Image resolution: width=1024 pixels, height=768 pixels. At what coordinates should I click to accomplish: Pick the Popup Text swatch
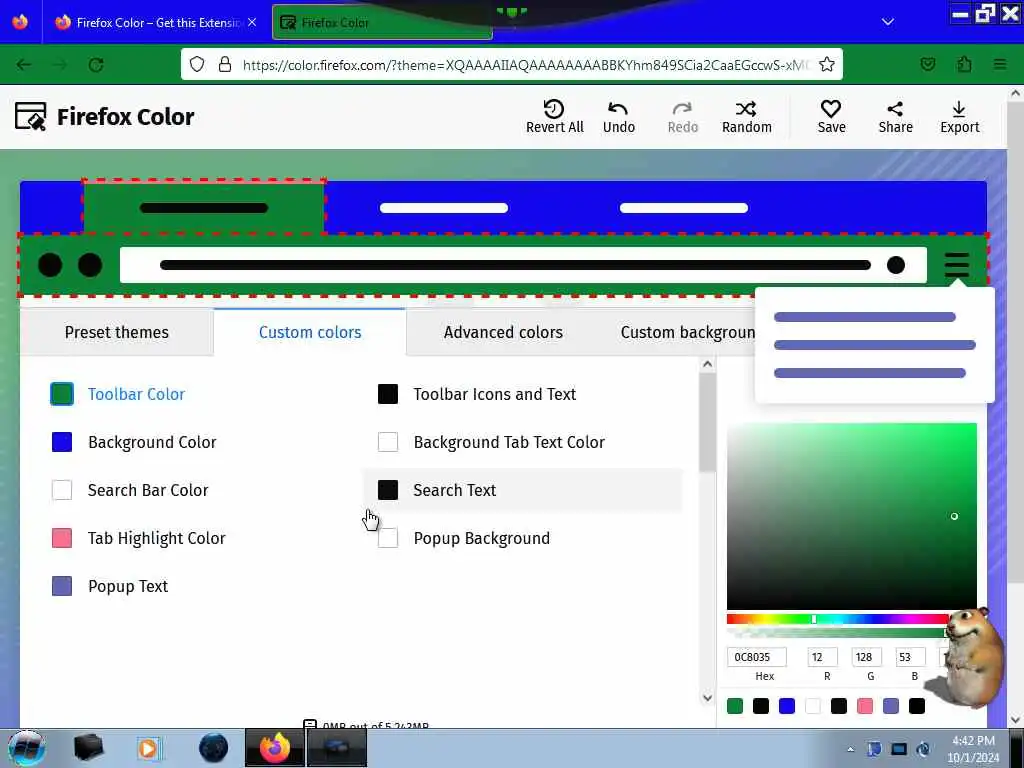pos(62,586)
